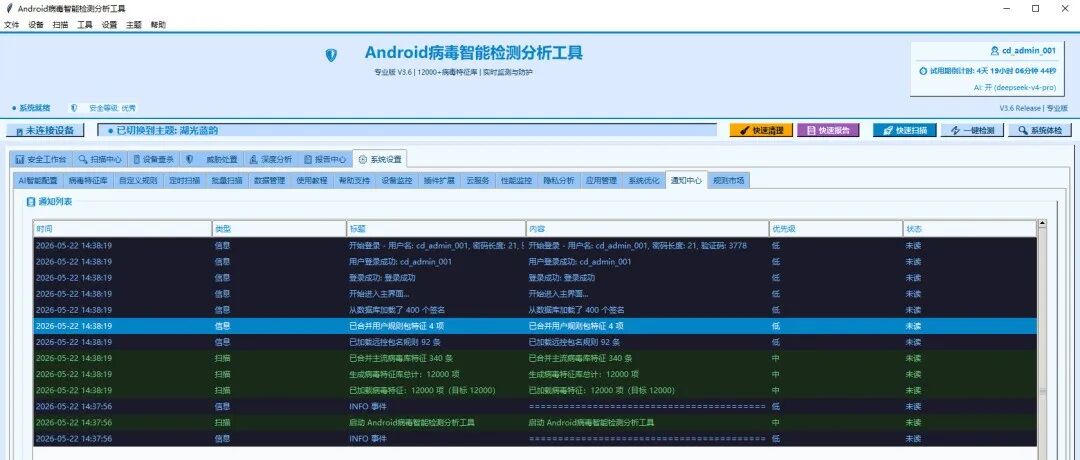Click the 未连接设备 button

(x=45, y=130)
